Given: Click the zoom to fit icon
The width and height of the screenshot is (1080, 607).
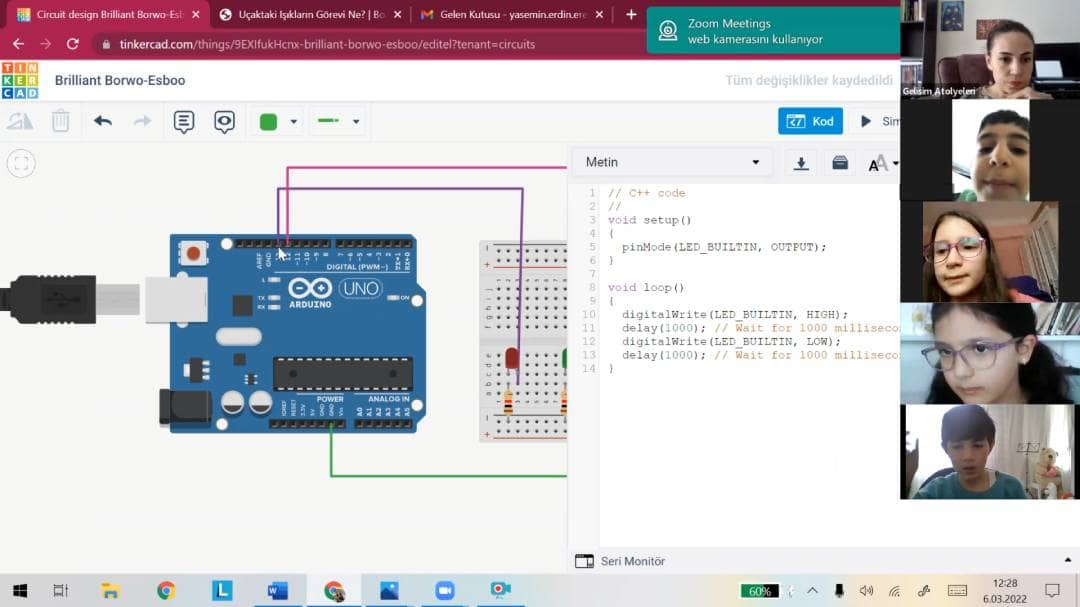Looking at the screenshot, I should pyautogui.click(x=21, y=164).
